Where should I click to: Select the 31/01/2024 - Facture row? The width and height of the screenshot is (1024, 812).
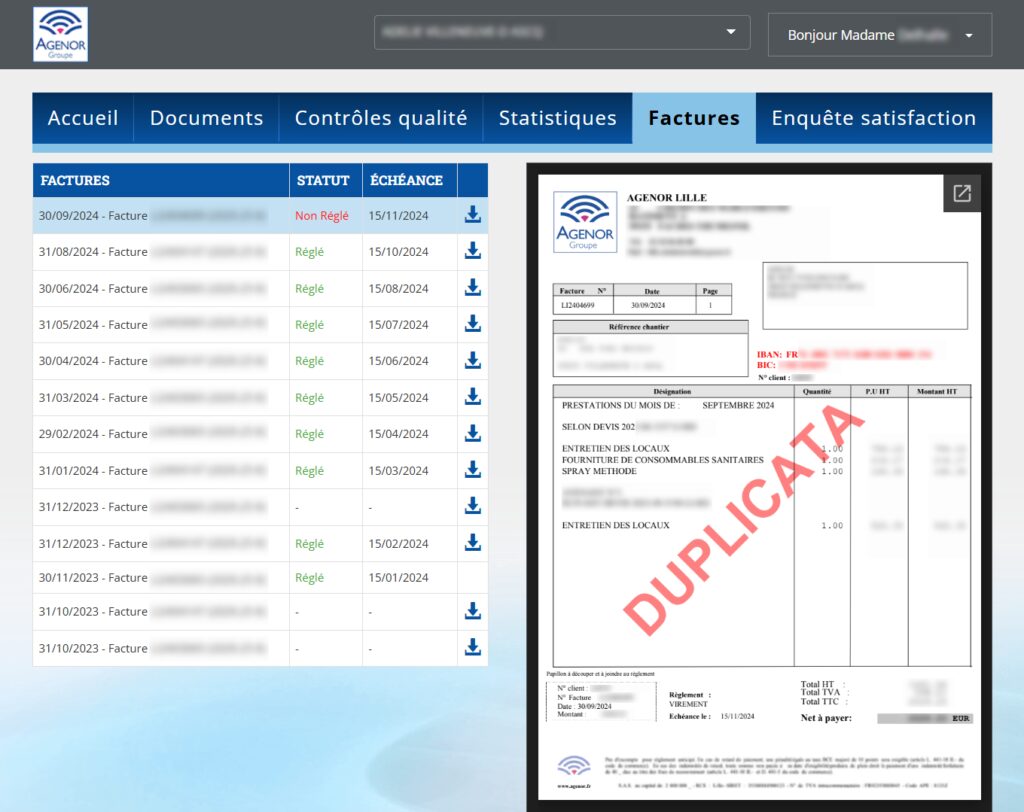coord(260,470)
